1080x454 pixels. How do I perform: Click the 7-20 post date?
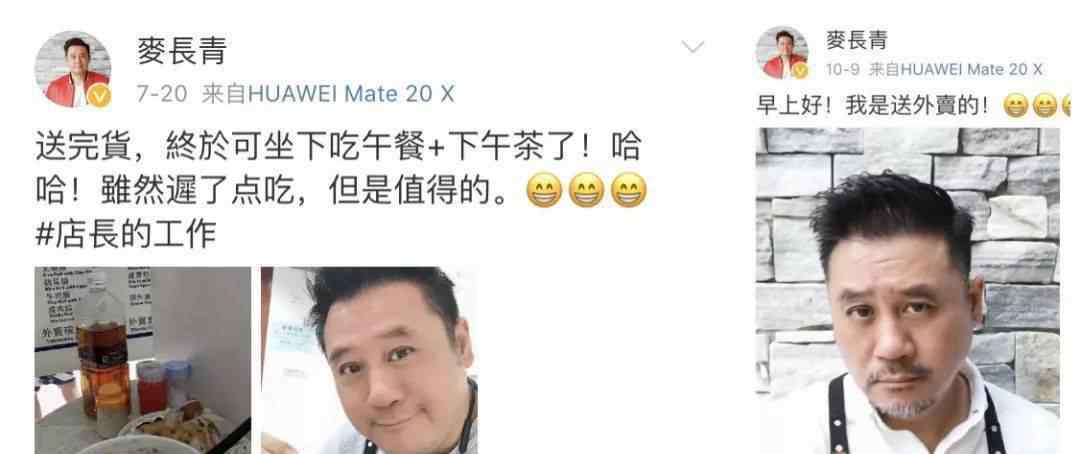coord(162,94)
